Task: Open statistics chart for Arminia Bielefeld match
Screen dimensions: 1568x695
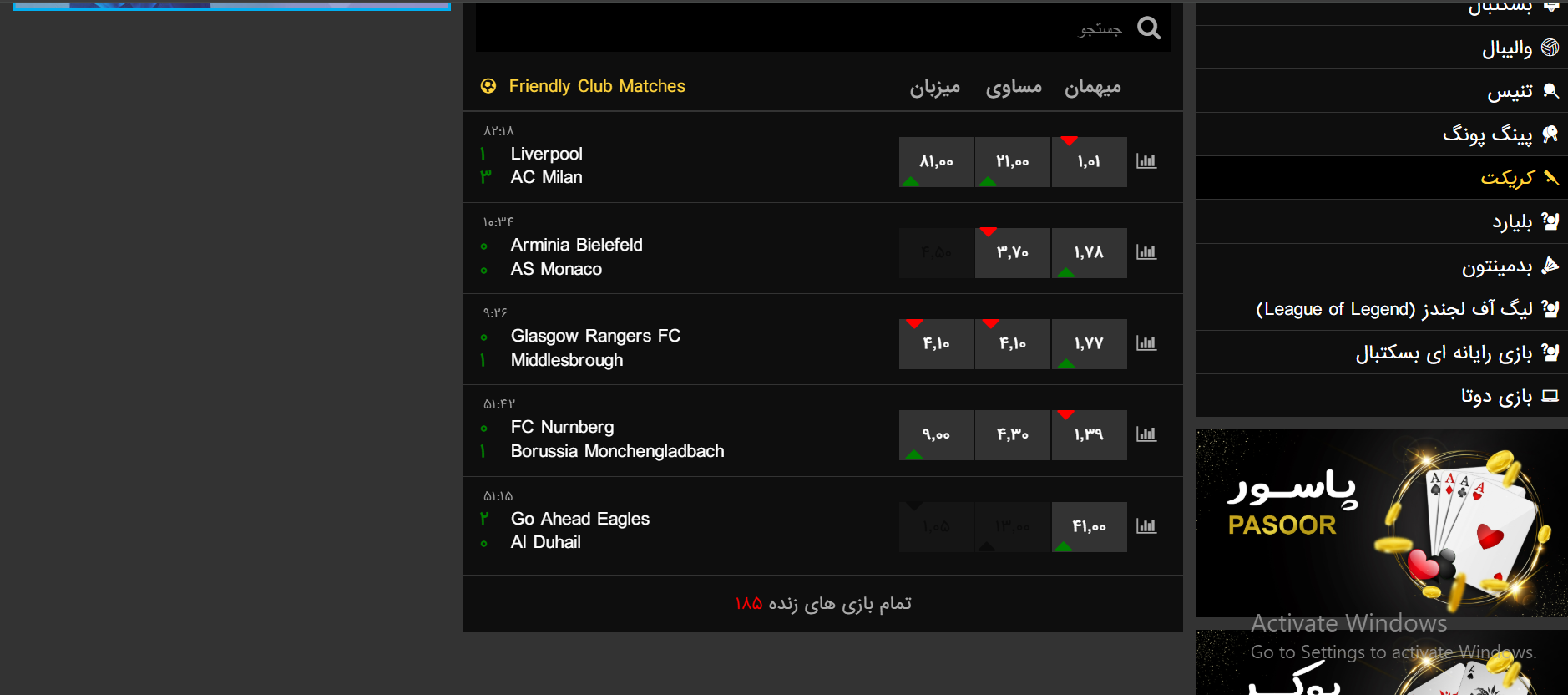Action: (x=1146, y=252)
